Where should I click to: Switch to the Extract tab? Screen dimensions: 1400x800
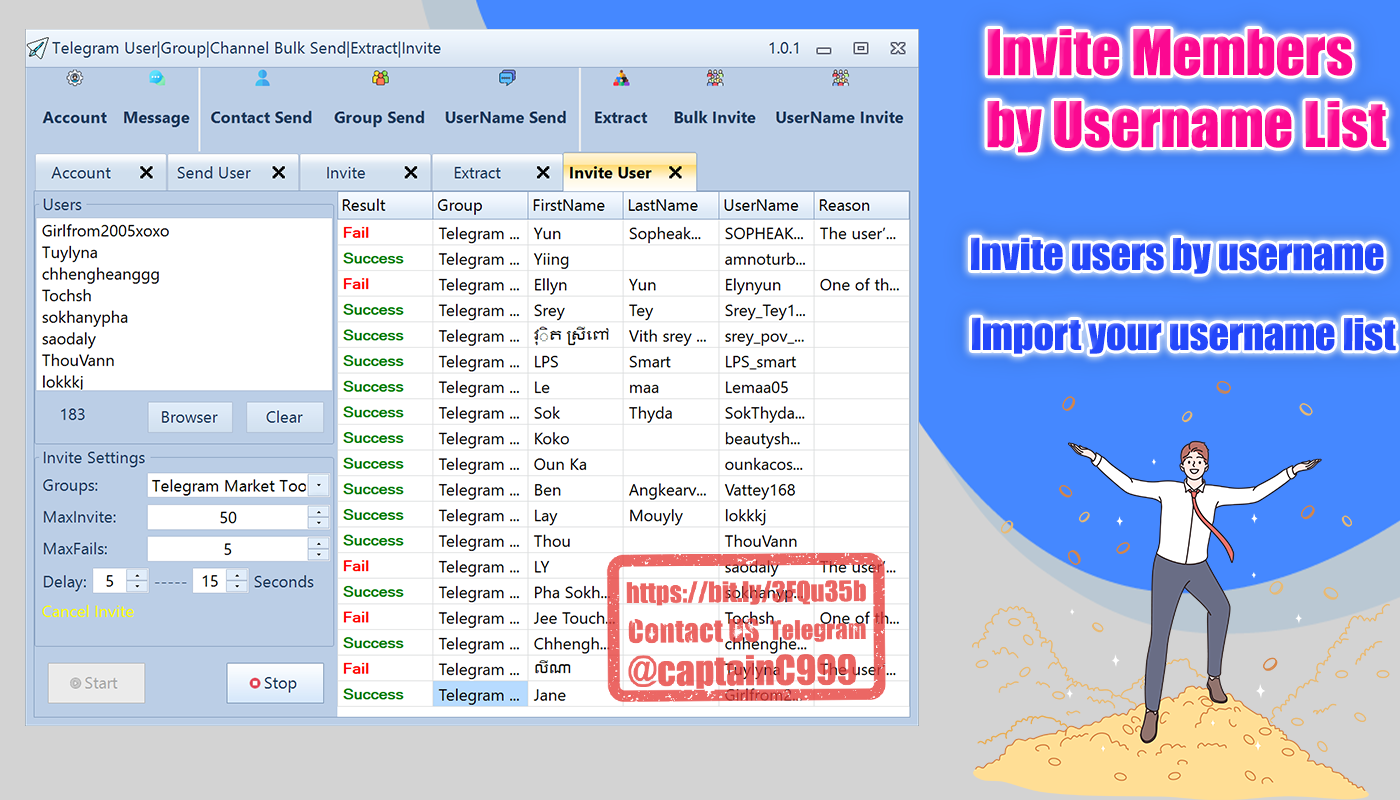(477, 173)
